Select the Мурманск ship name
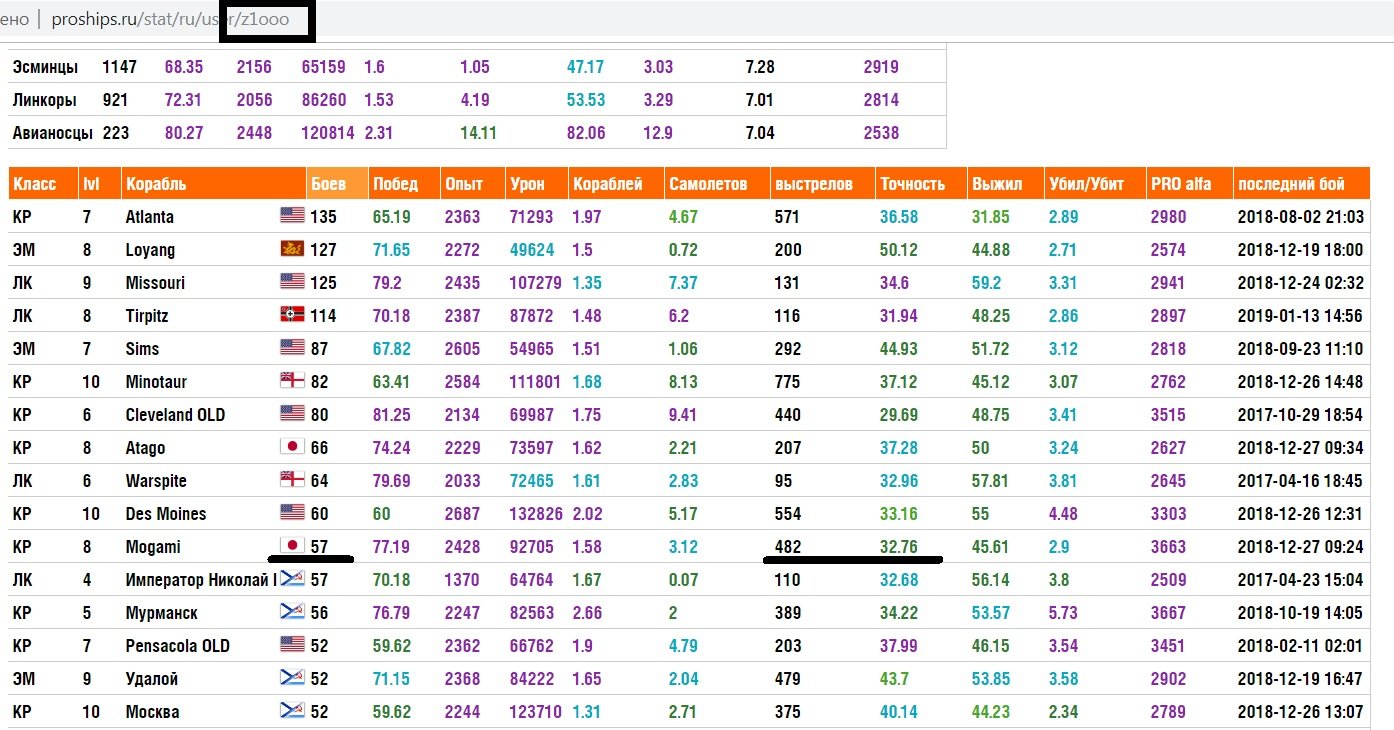1394x730 pixels. (x=161, y=613)
